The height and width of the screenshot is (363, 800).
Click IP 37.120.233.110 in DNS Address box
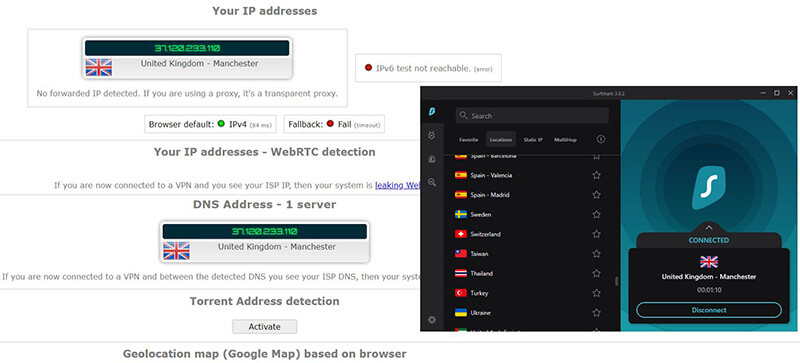pos(264,231)
